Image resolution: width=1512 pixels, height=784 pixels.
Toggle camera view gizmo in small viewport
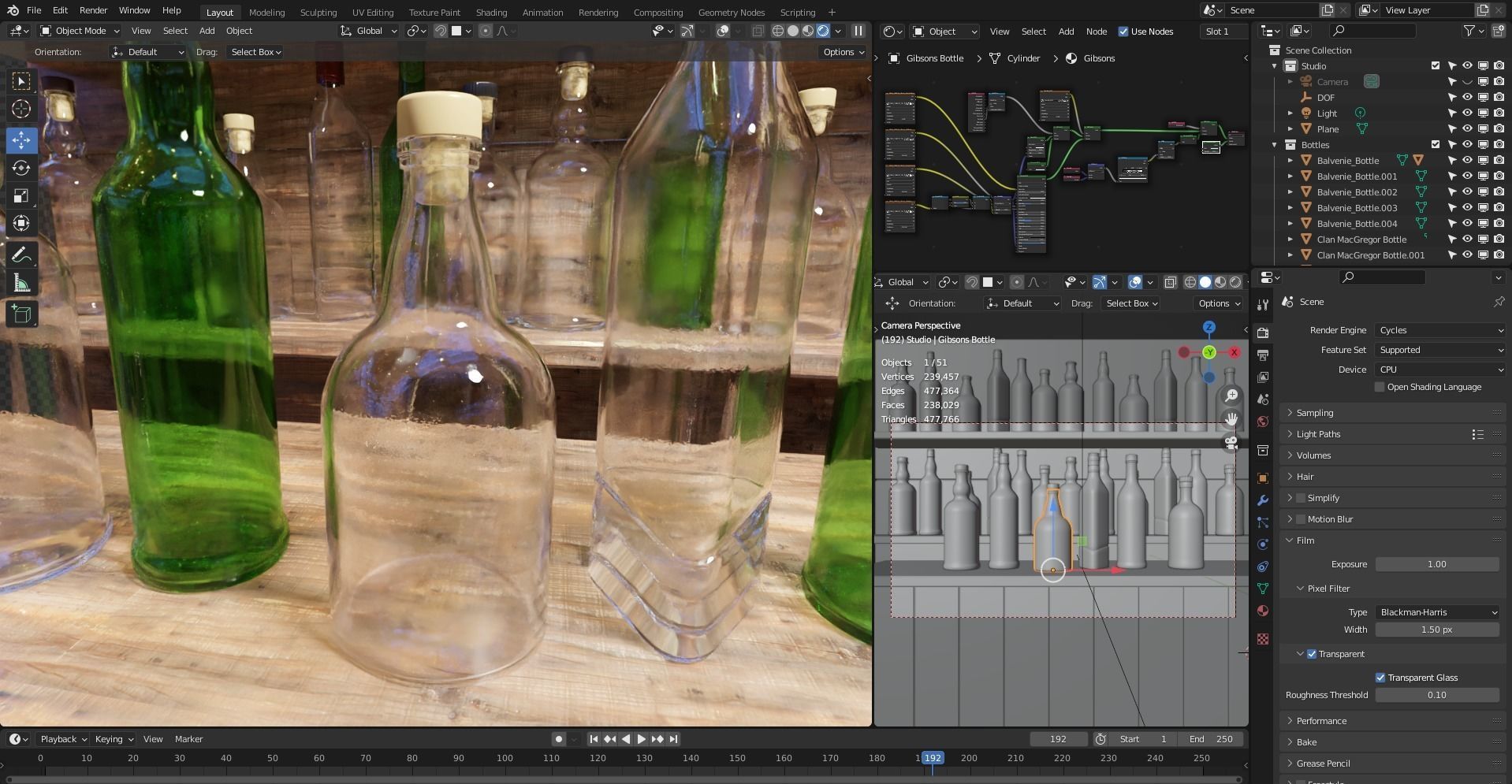click(1231, 443)
